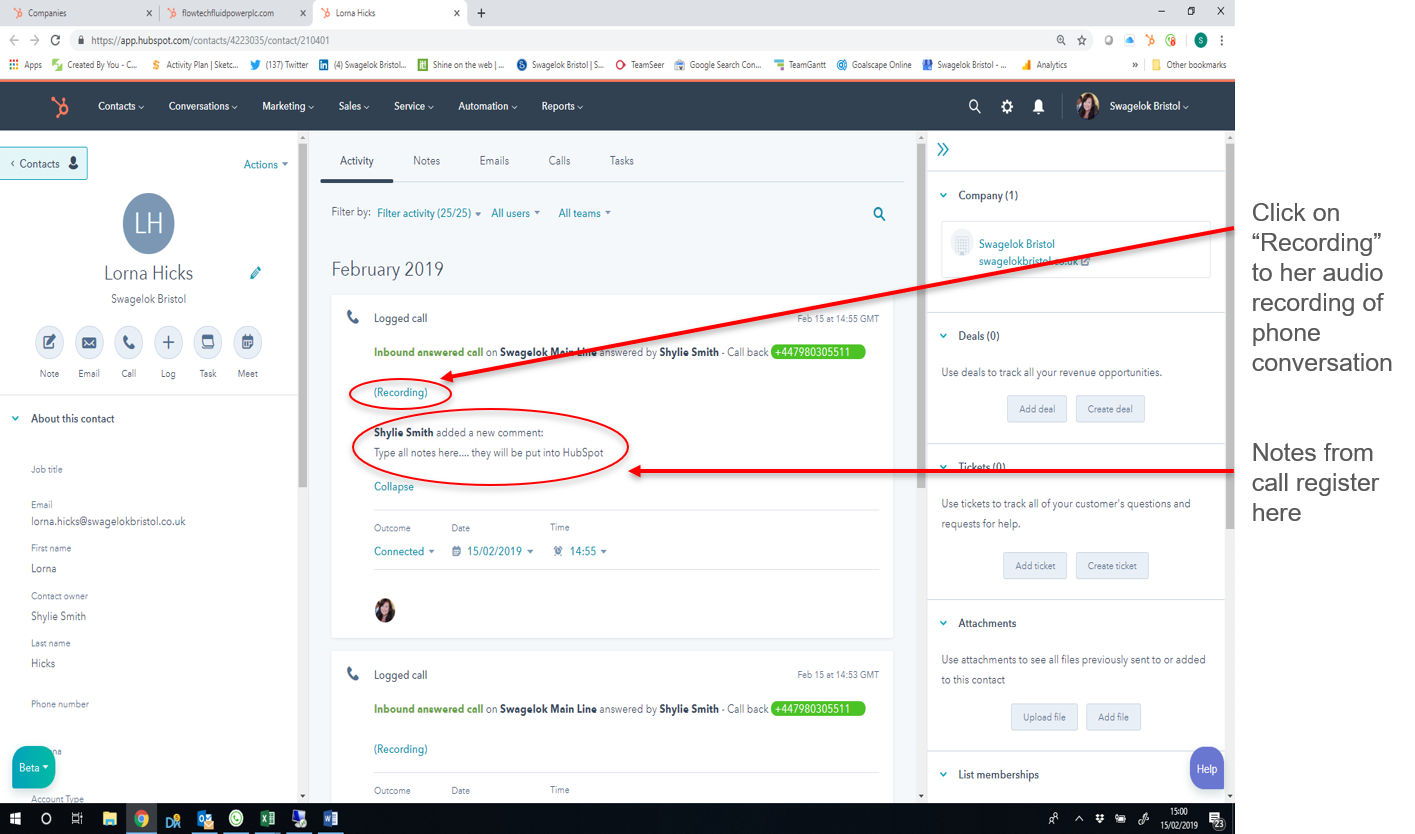This screenshot has height=834, width=1415.
Task: Switch to the Tasks tab
Action: coord(622,161)
